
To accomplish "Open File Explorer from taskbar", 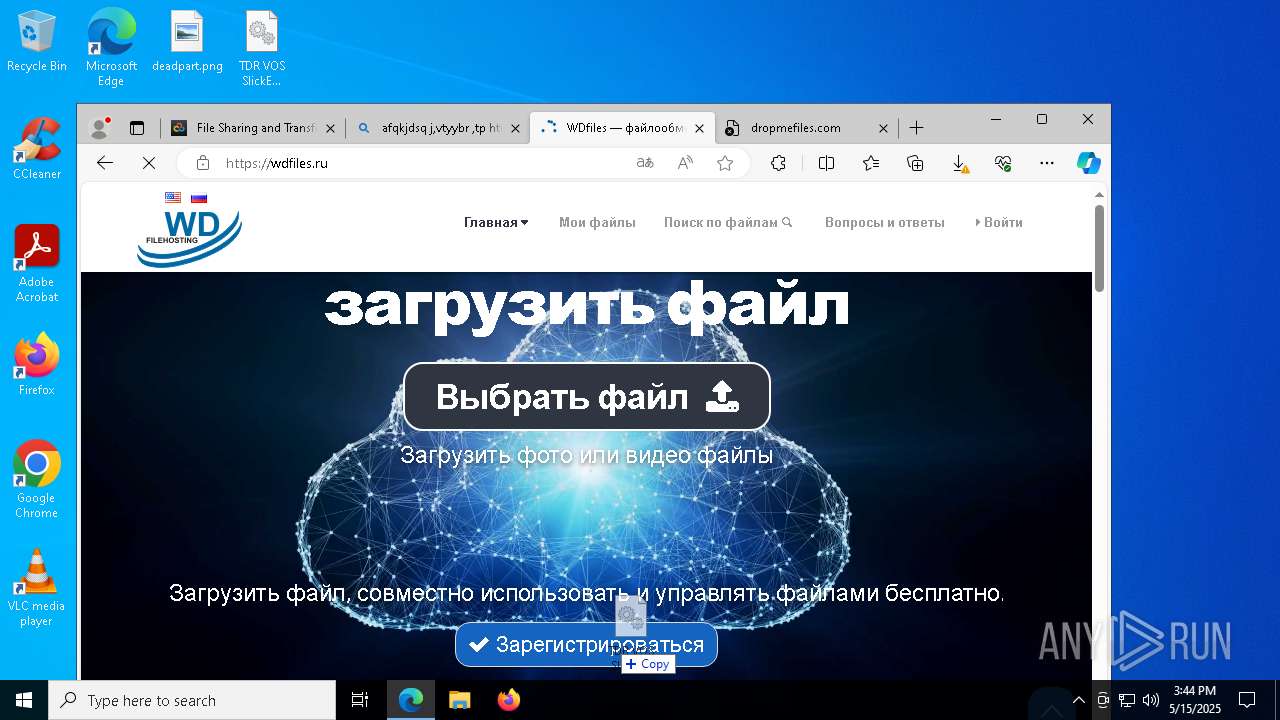I will [x=459, y=700].
